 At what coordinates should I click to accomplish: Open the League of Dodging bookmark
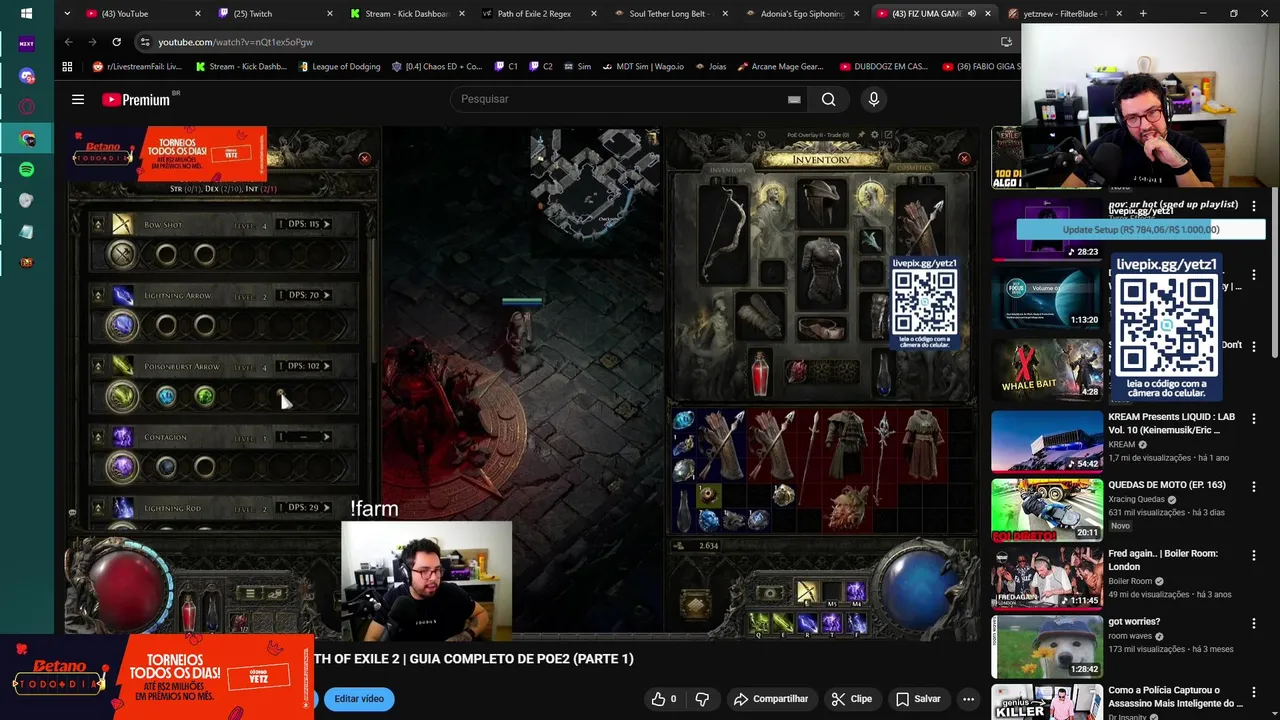click(337, 66)
